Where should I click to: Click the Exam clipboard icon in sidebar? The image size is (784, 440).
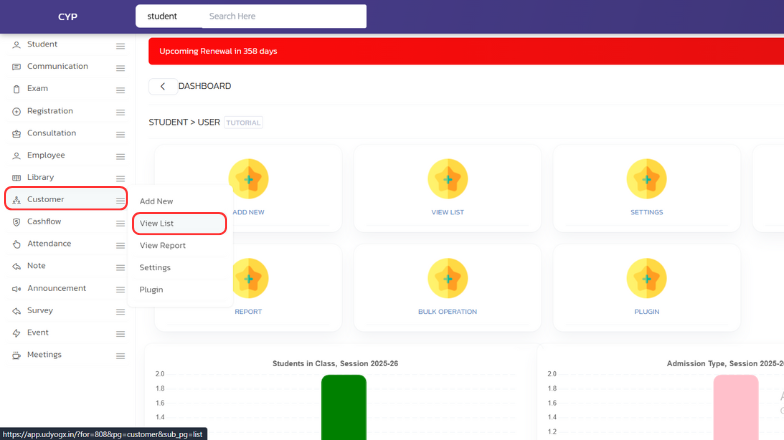click(16, 89)
